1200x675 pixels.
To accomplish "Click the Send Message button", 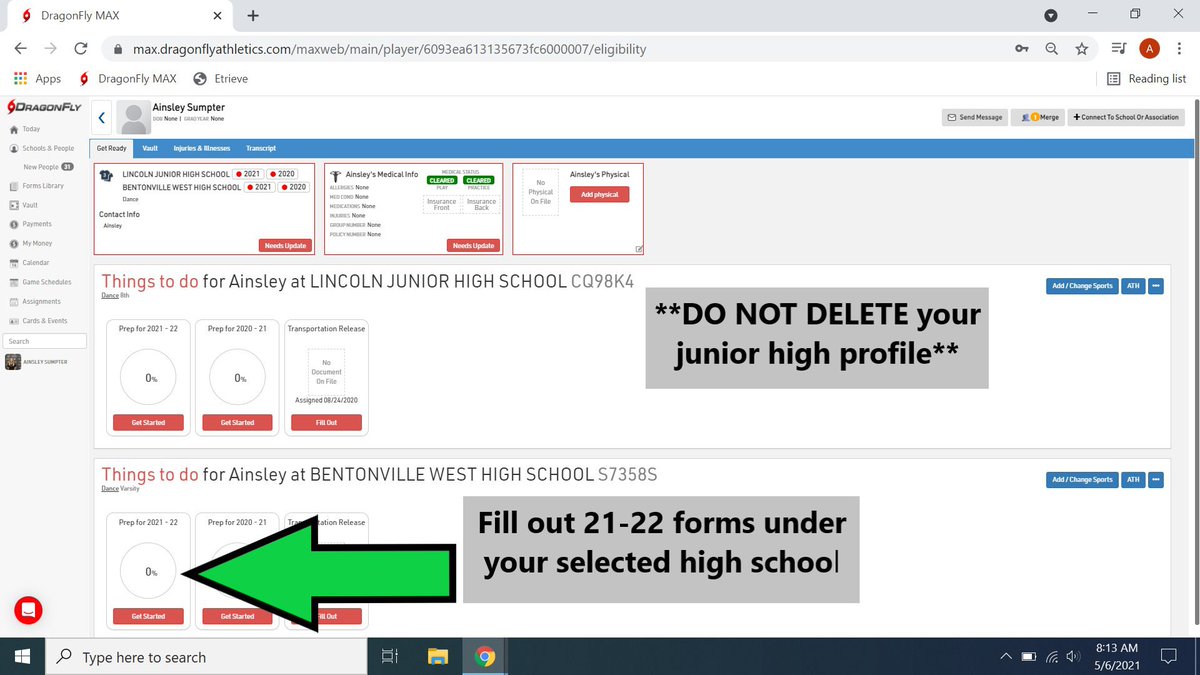I will 974,117.
